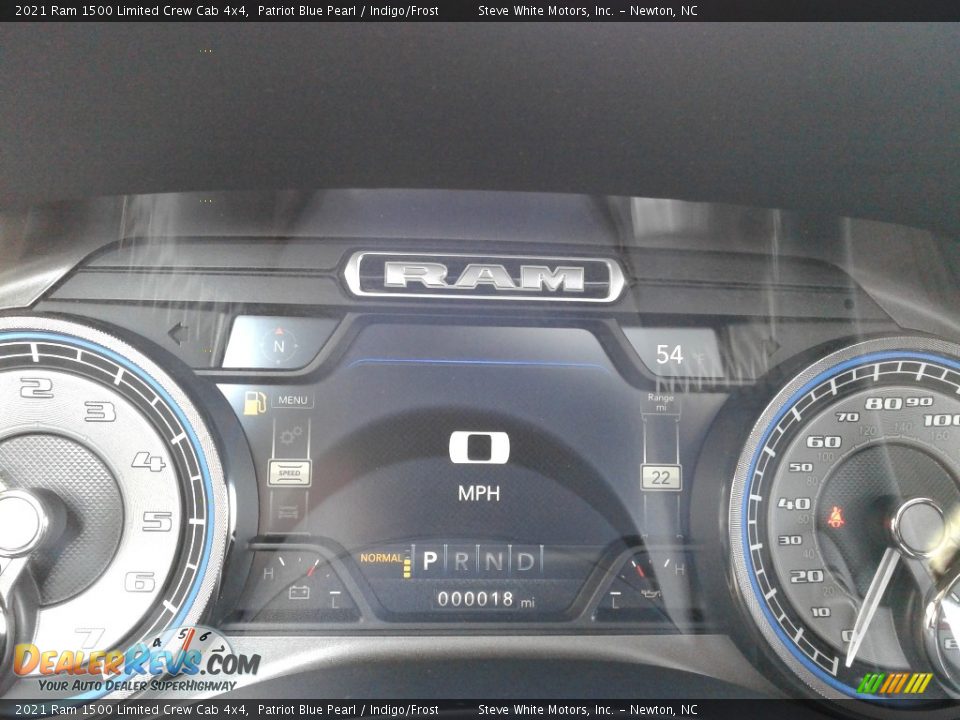Click the oil level icon
The width and height of the screenshot is (960, 720).
(x=650, y=595)
